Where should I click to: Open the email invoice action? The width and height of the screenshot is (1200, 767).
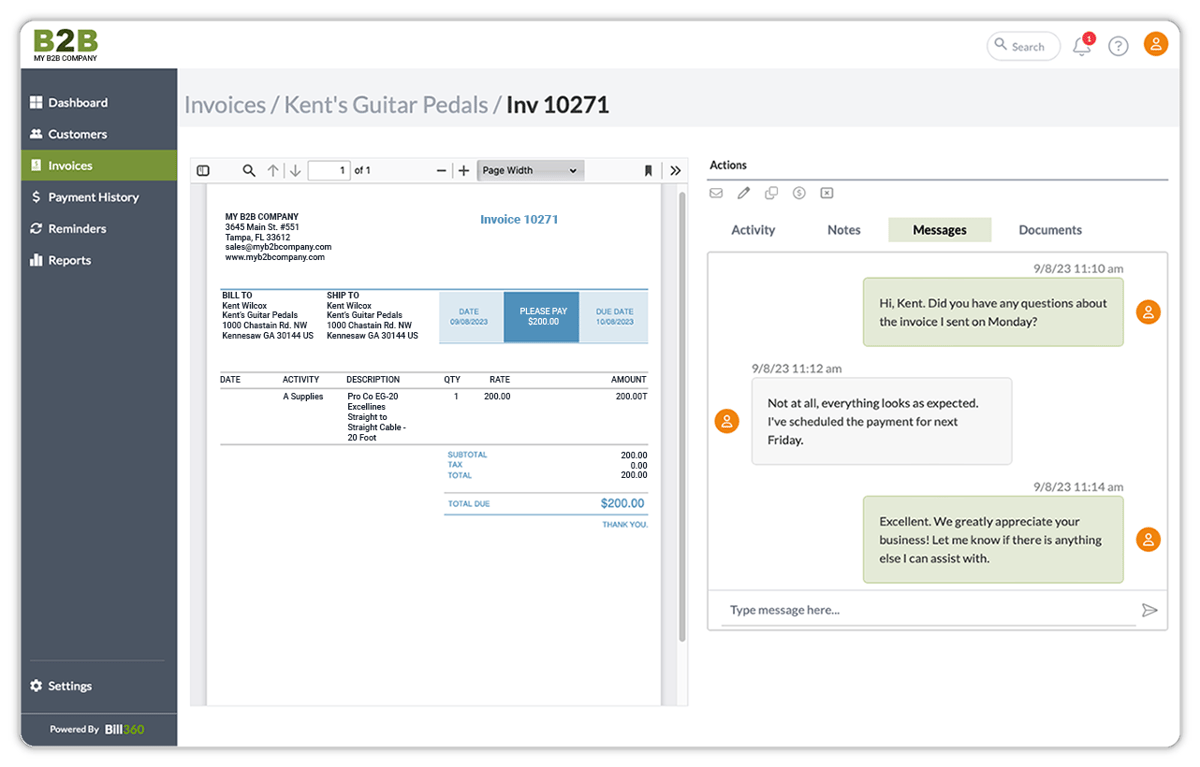coord(716,192)
